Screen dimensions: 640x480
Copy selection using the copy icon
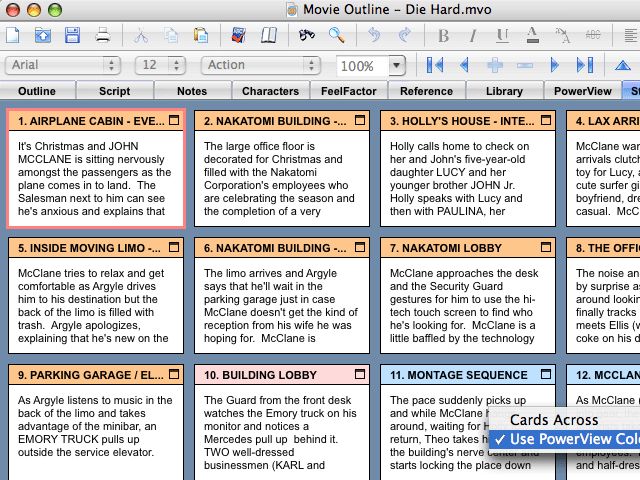(x=171, y=36)
